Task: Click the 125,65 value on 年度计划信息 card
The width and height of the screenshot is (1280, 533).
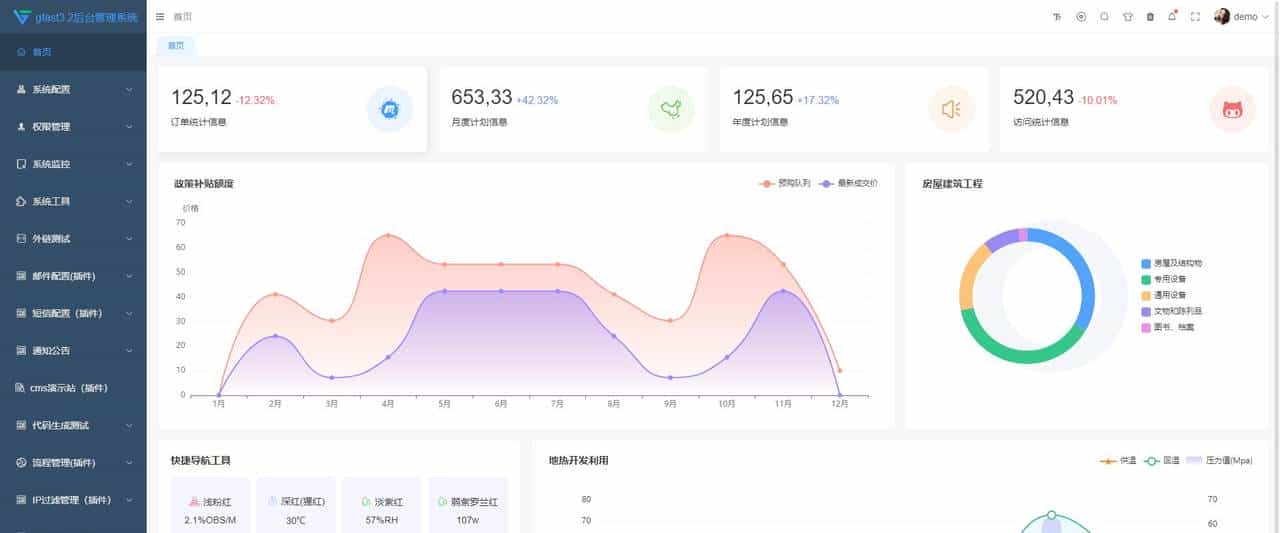Action: click(x=763, y=97)
